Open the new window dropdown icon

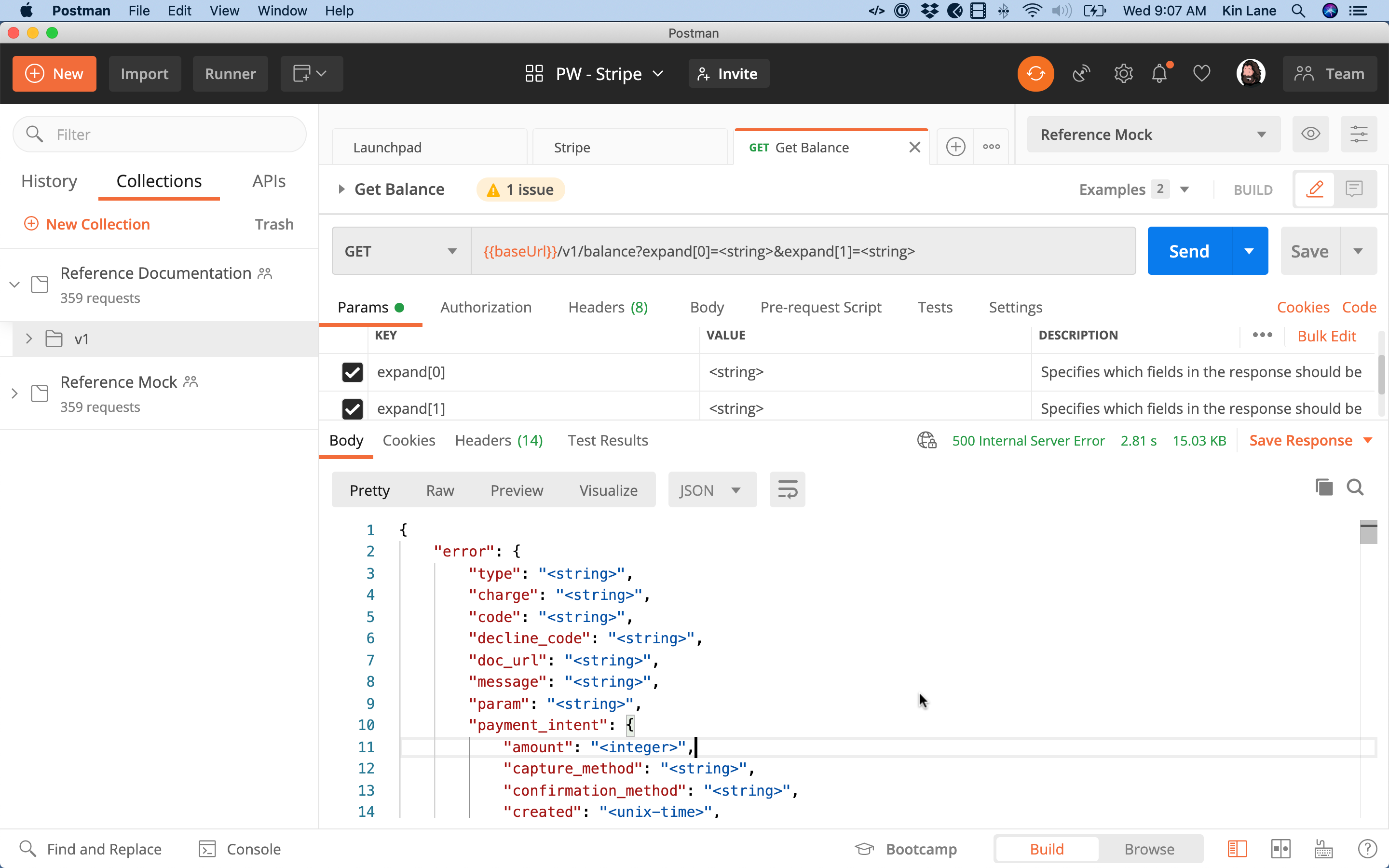pos(311,73)
